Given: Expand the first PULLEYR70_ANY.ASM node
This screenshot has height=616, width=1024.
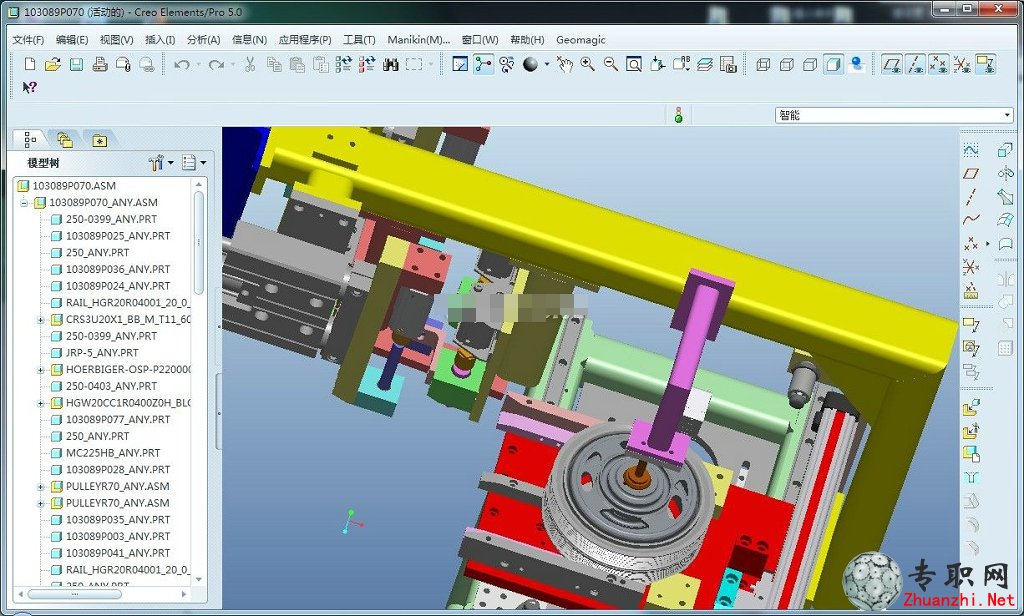Looking at the screenshot, I should [x=40, y=487].
